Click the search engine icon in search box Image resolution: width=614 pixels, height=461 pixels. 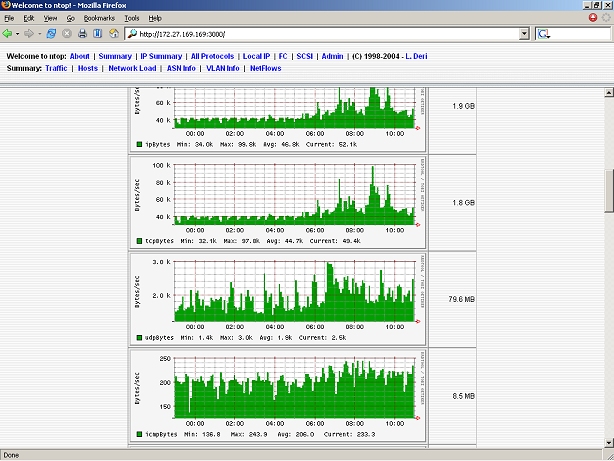[x=544, y=34]
